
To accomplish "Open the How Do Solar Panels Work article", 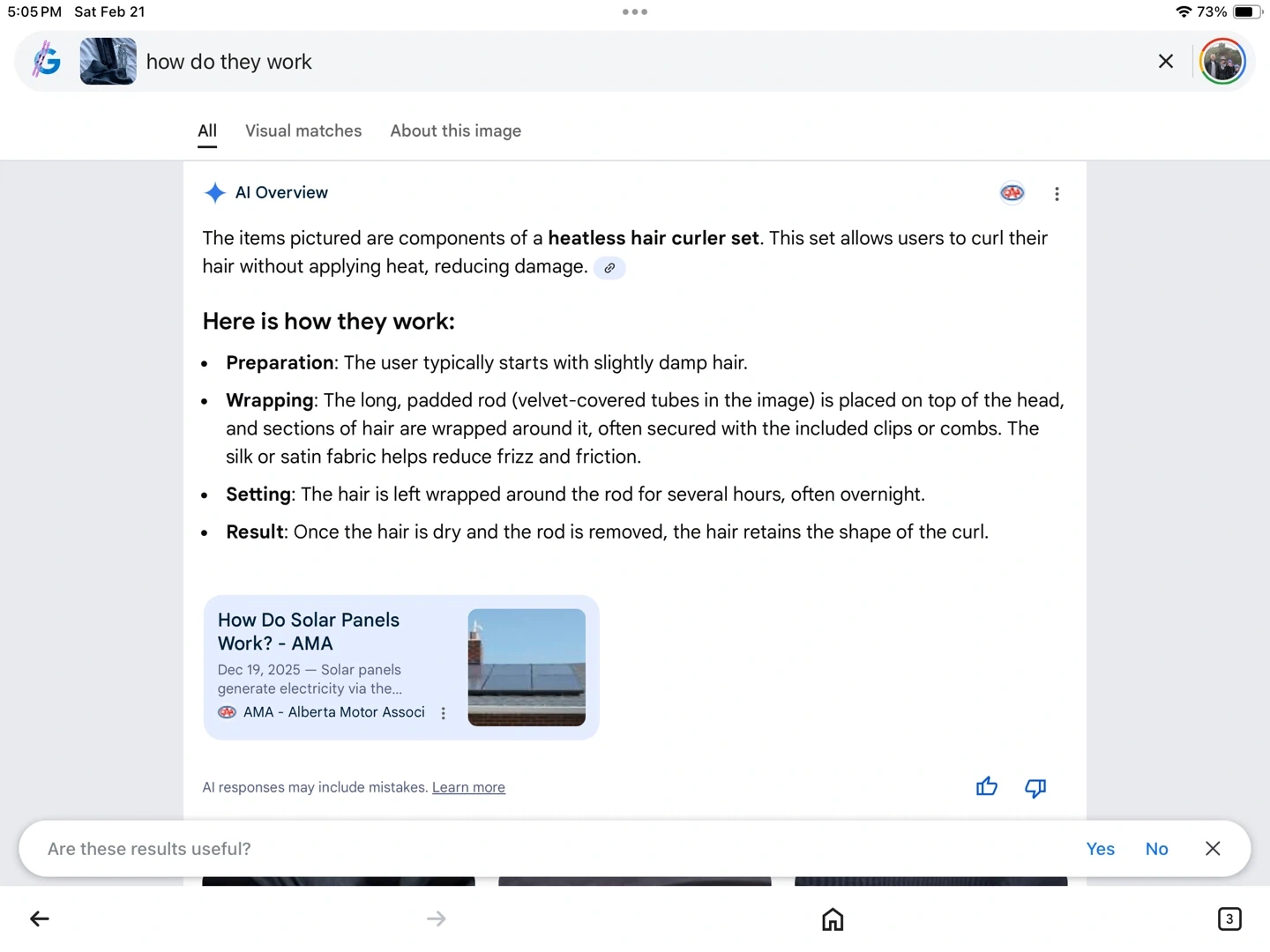I will [x=309, y=631].
